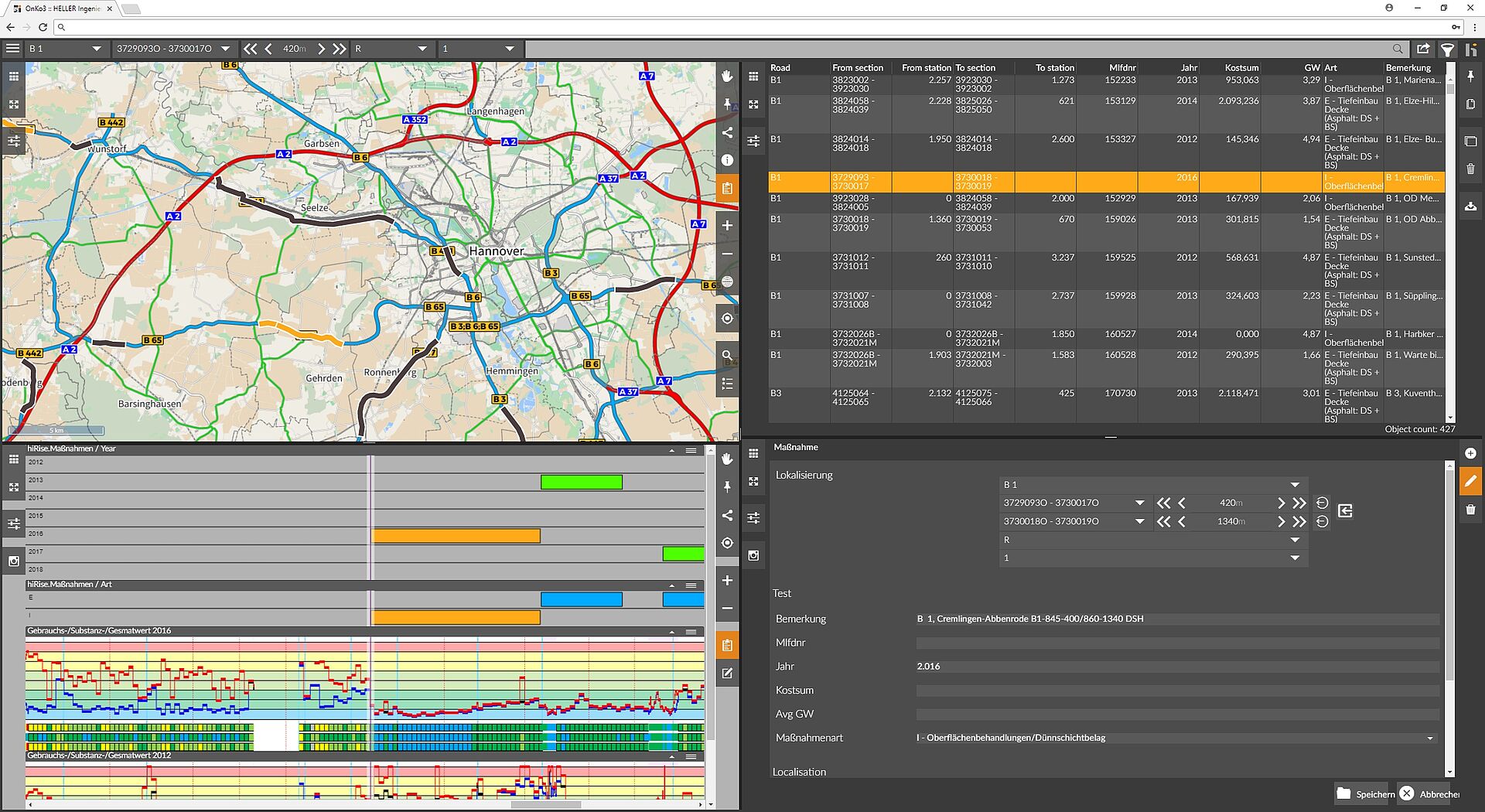Toggle the pin tool on map toolbar
Viewport: 1485px width, 812px height.
[x=727, y=104]
